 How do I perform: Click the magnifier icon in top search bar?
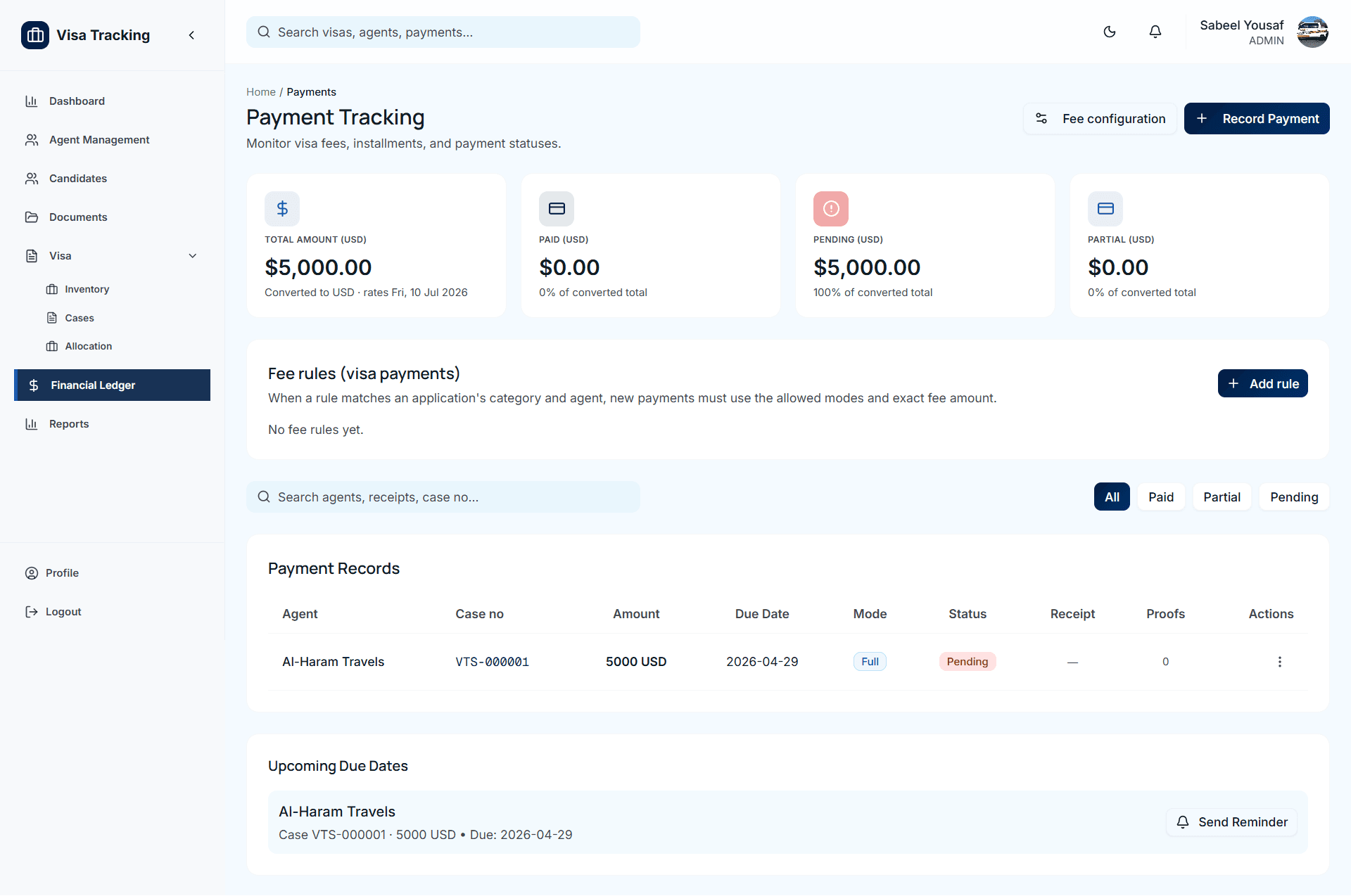pos(264,32)
